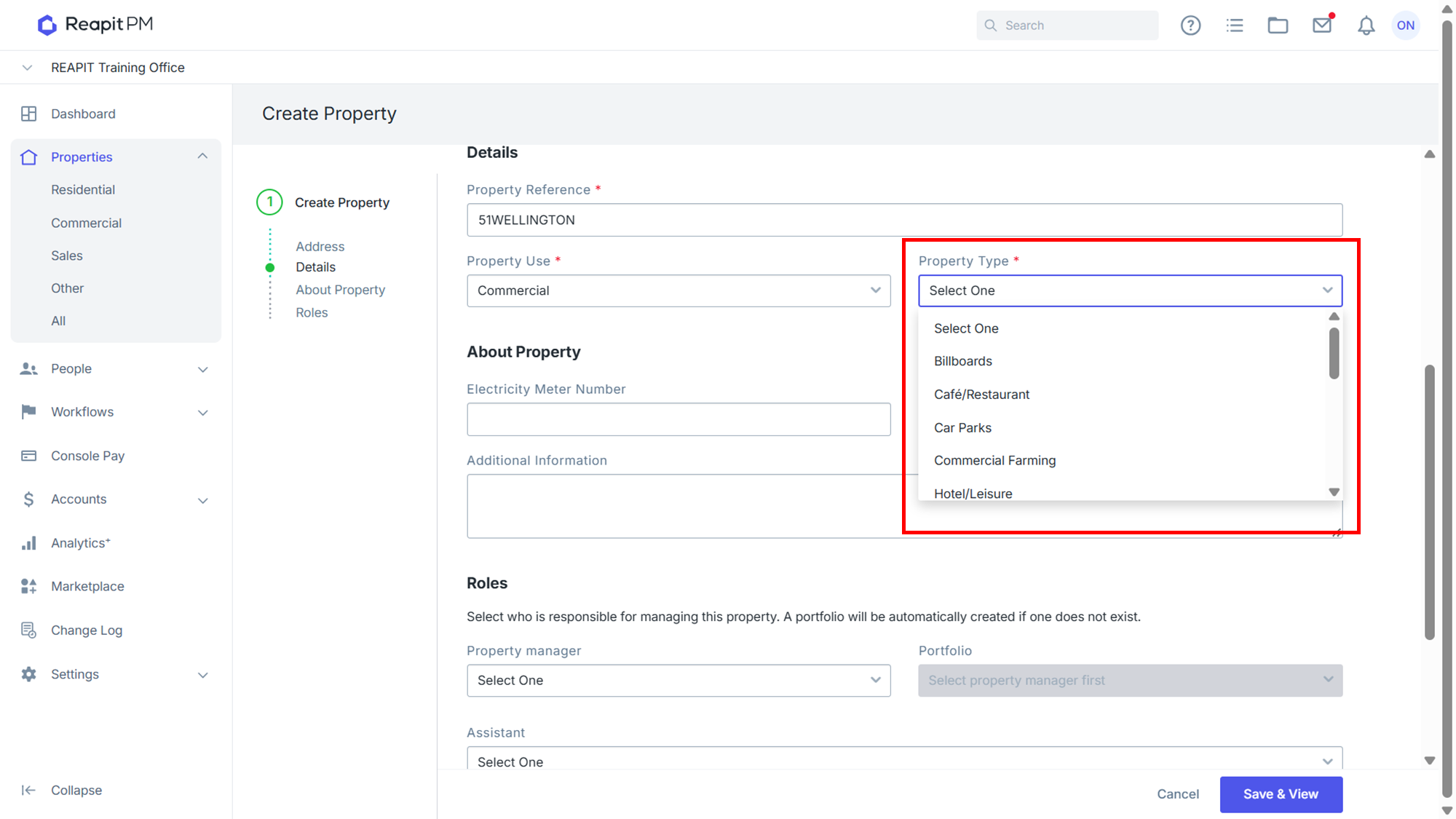Expand the Workflows menu chevron
The width and height of the screenshot is (1456, 819).
pyautogui.click(x=203, y=413)
